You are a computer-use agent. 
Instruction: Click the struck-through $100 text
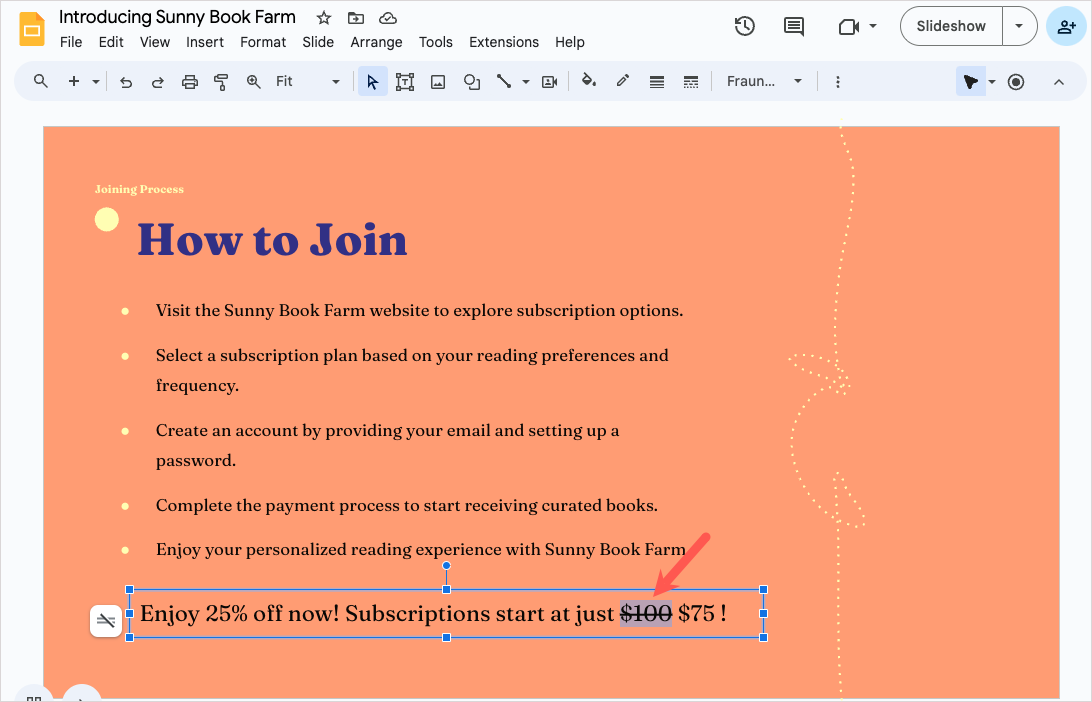tap(646, 614)
